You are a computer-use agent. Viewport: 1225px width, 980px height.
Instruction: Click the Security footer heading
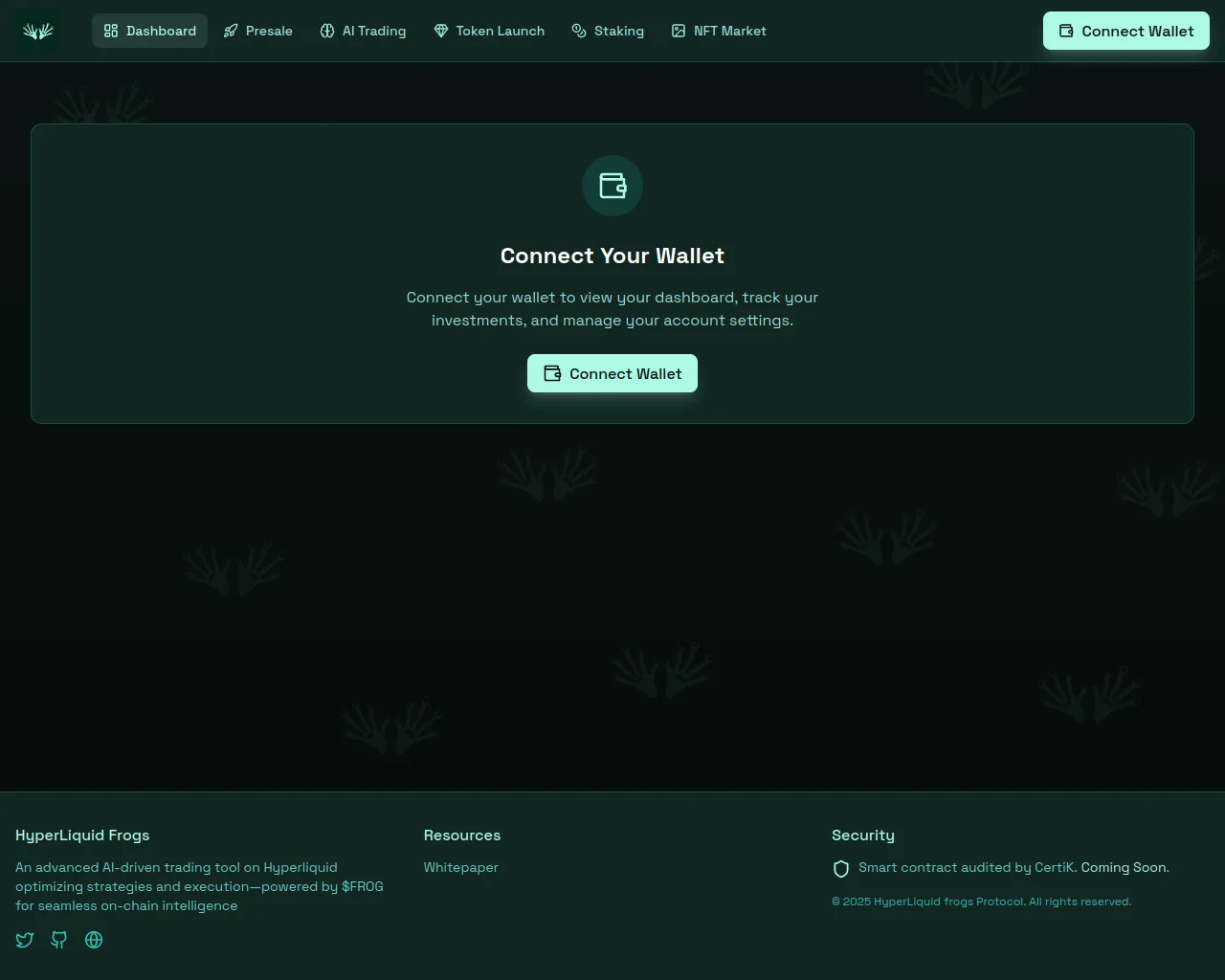tap(863, 835)
